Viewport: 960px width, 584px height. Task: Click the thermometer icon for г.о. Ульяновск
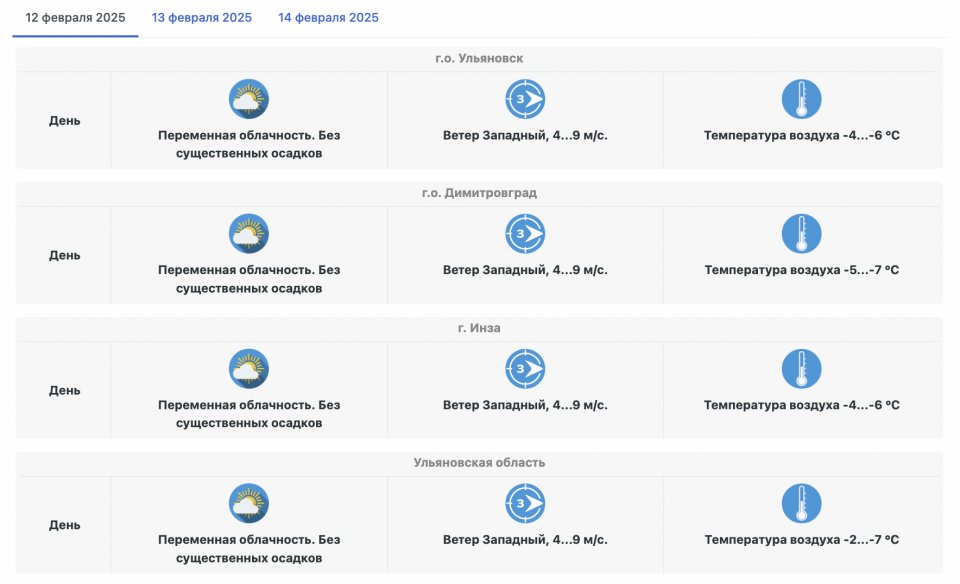[x=801, y=100]
